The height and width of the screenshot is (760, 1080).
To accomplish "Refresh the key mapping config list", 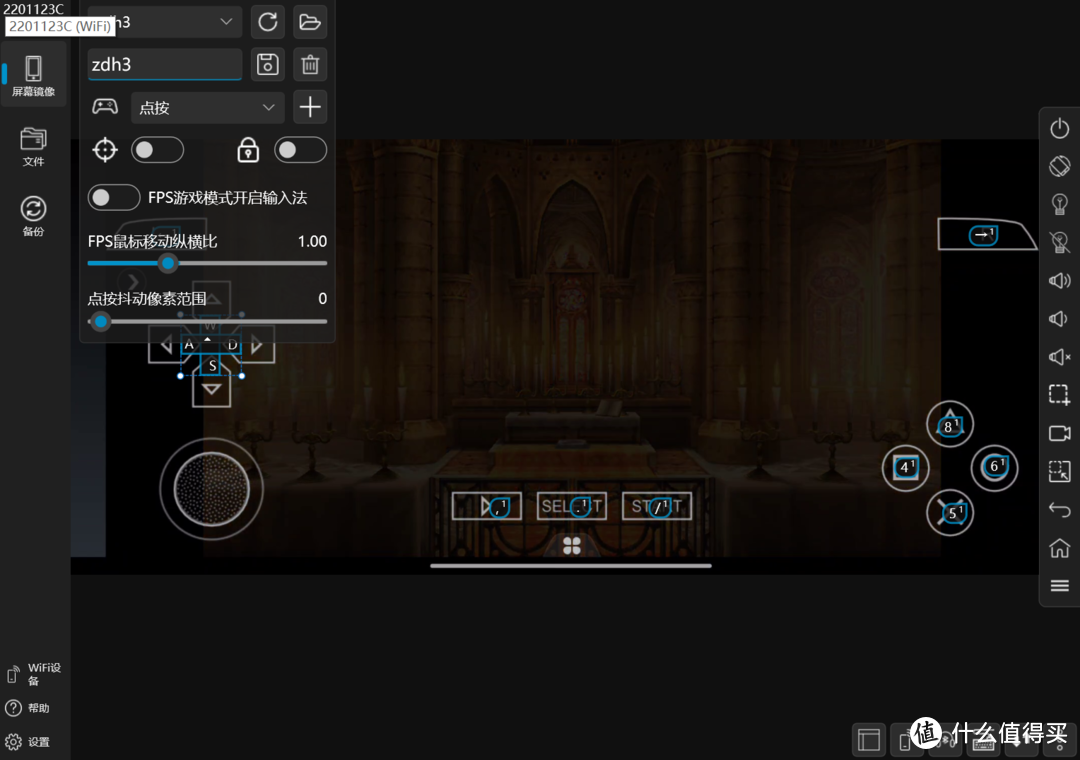I will point(268,22).
